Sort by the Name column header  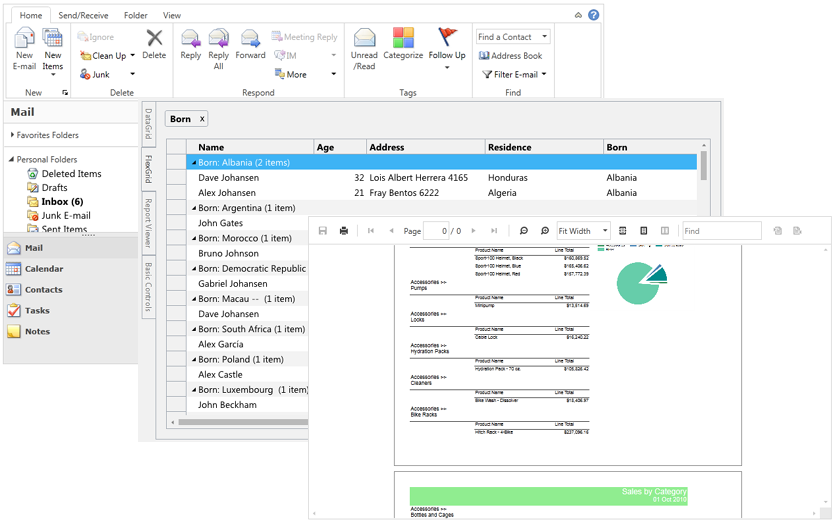pyautogui.click(x=250, y=147)
